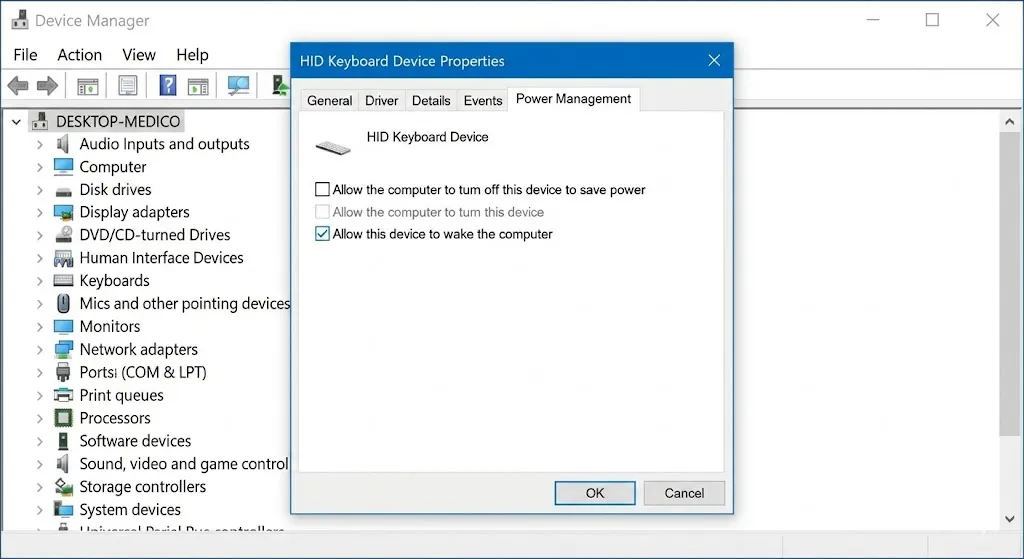Expand Audio Inputs and outputs node

(40, 144)
